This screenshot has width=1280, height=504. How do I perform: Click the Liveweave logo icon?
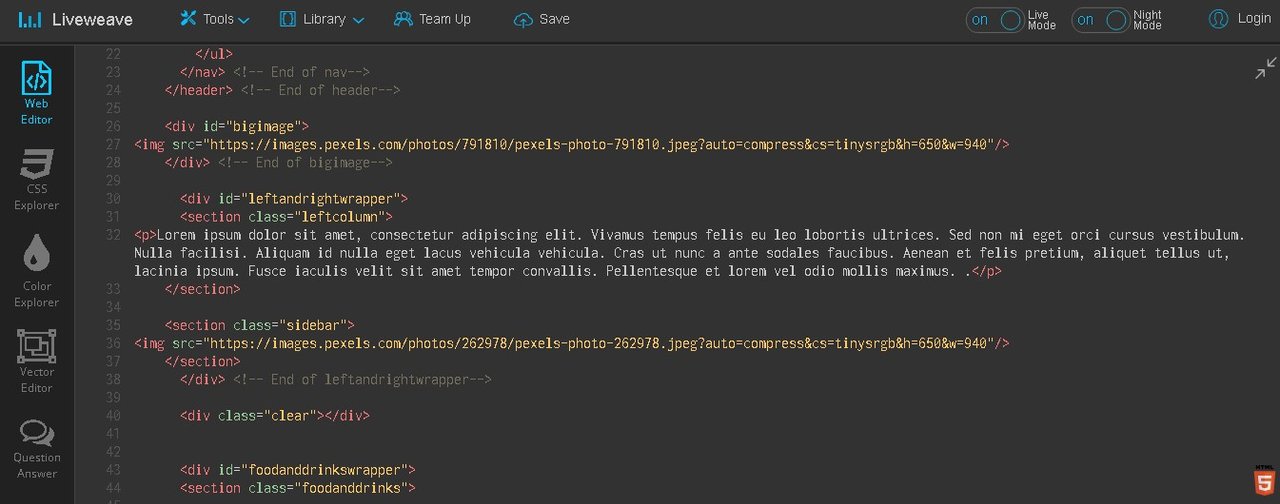pos(31,19)
